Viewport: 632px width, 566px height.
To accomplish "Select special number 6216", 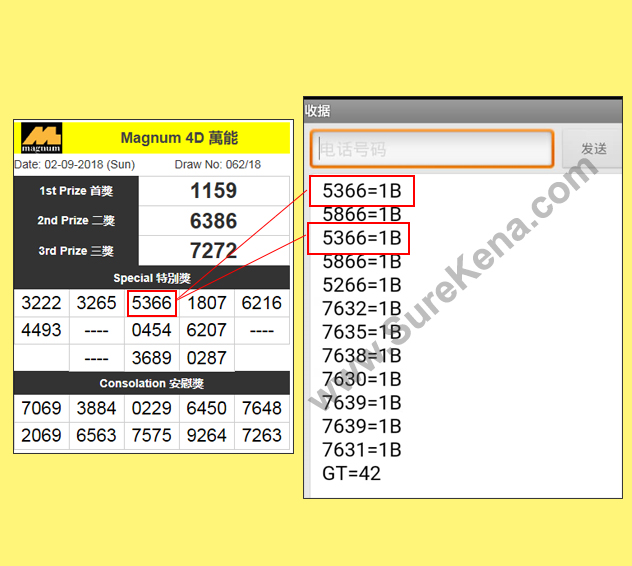I will pyautogui.click(x=262, y=303).
